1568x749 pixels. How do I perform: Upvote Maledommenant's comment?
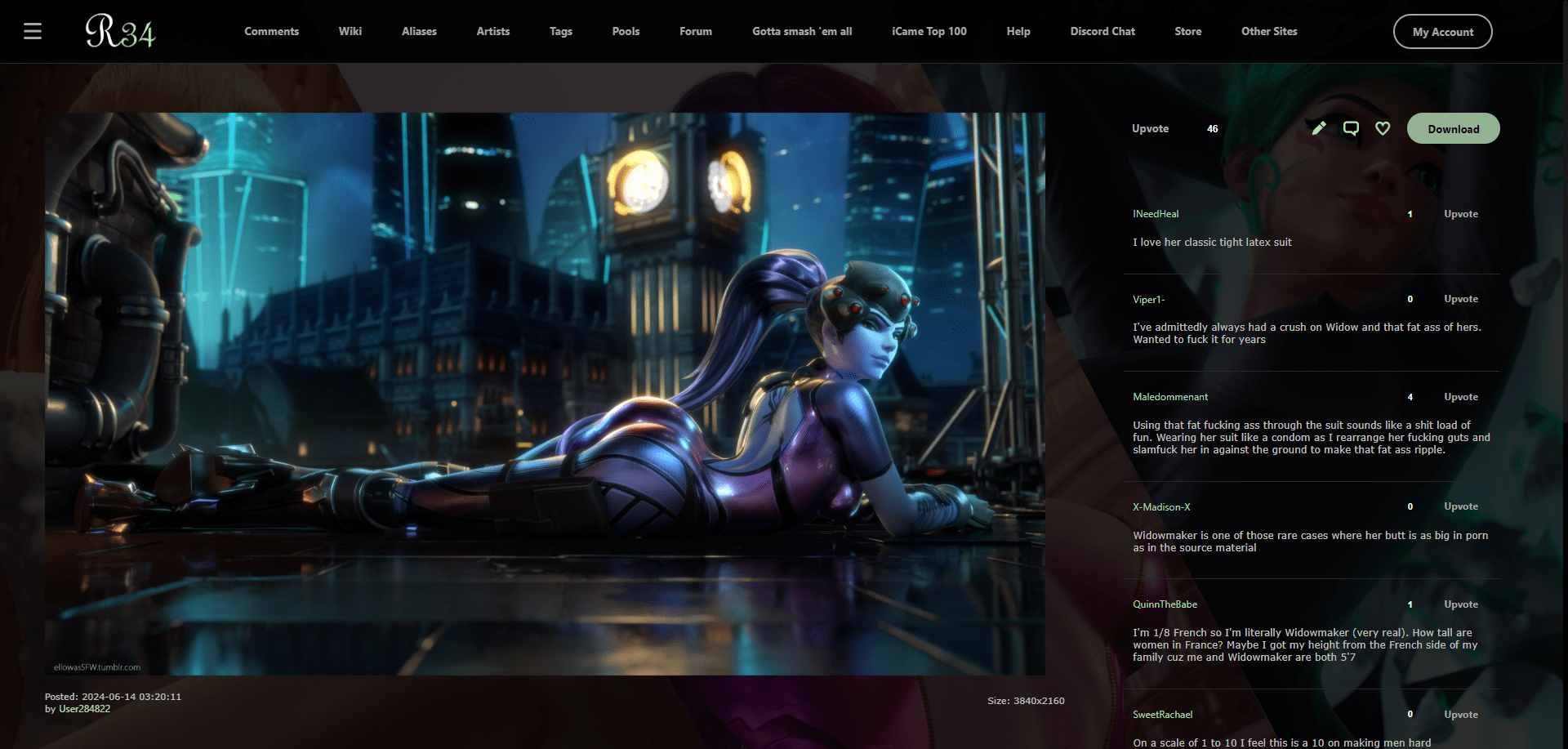pos(1461,397)
